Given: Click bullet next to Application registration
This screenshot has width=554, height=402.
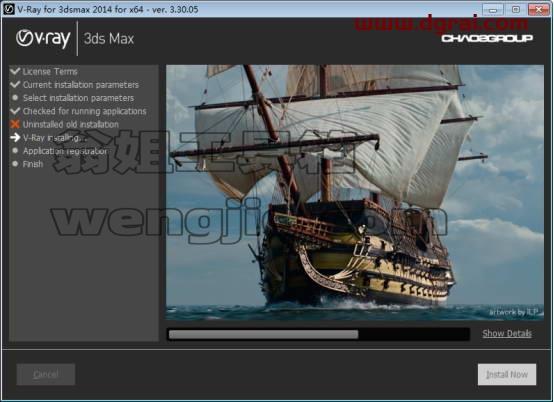Looking at the screenshot, I should pos(15,150).
